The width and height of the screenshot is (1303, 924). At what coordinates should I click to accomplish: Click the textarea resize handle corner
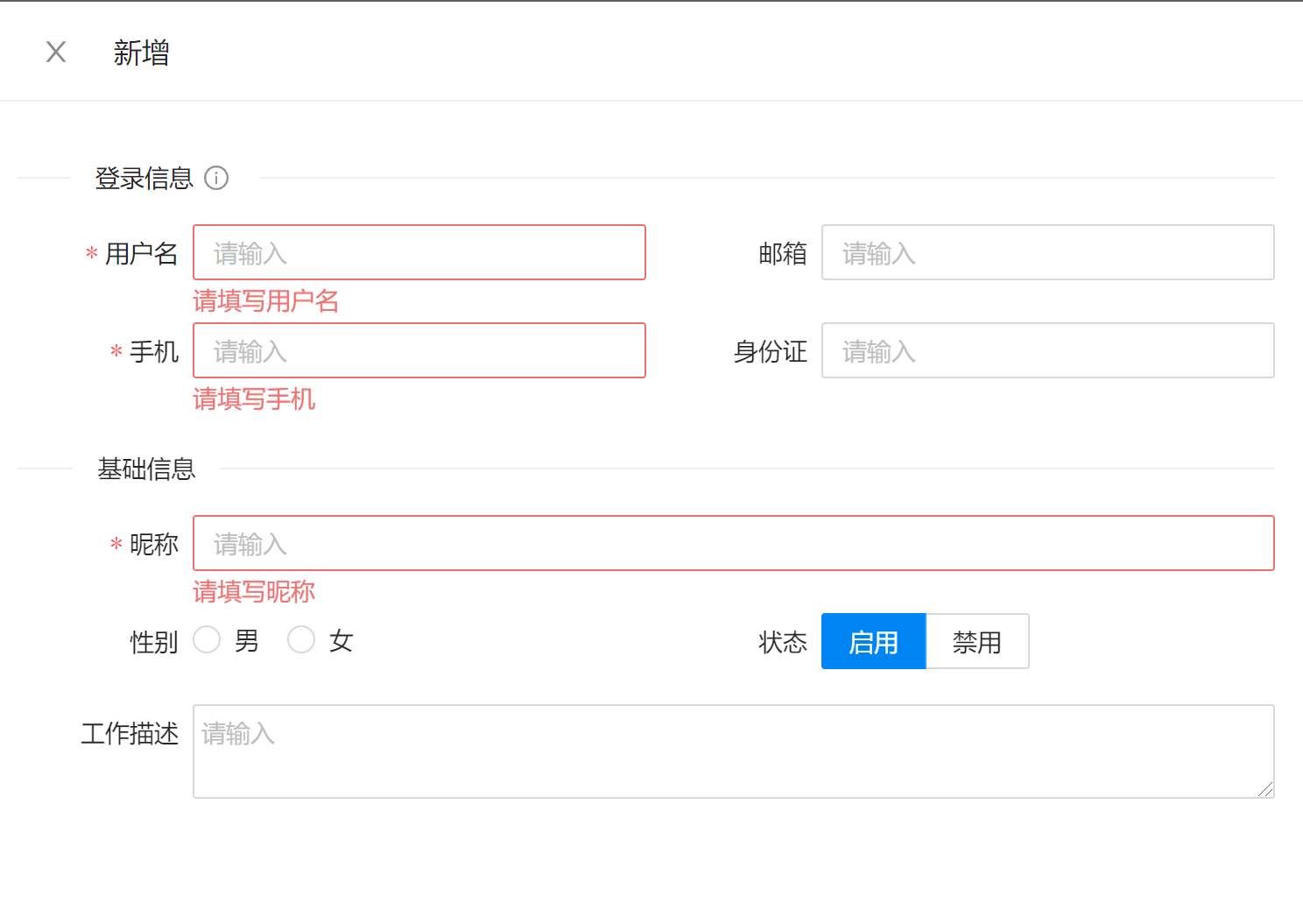point(1265,789)
